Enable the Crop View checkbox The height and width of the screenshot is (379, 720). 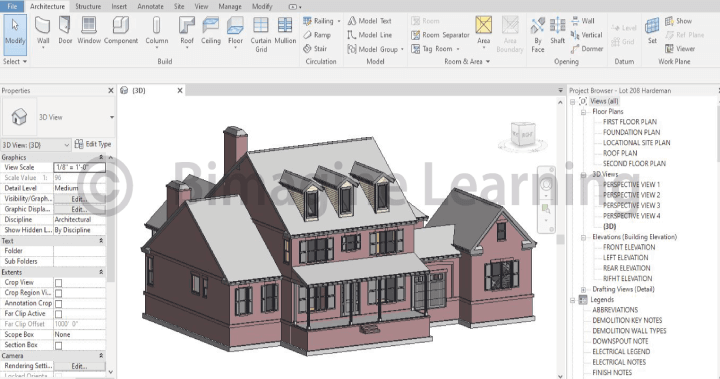pos(58,283)
